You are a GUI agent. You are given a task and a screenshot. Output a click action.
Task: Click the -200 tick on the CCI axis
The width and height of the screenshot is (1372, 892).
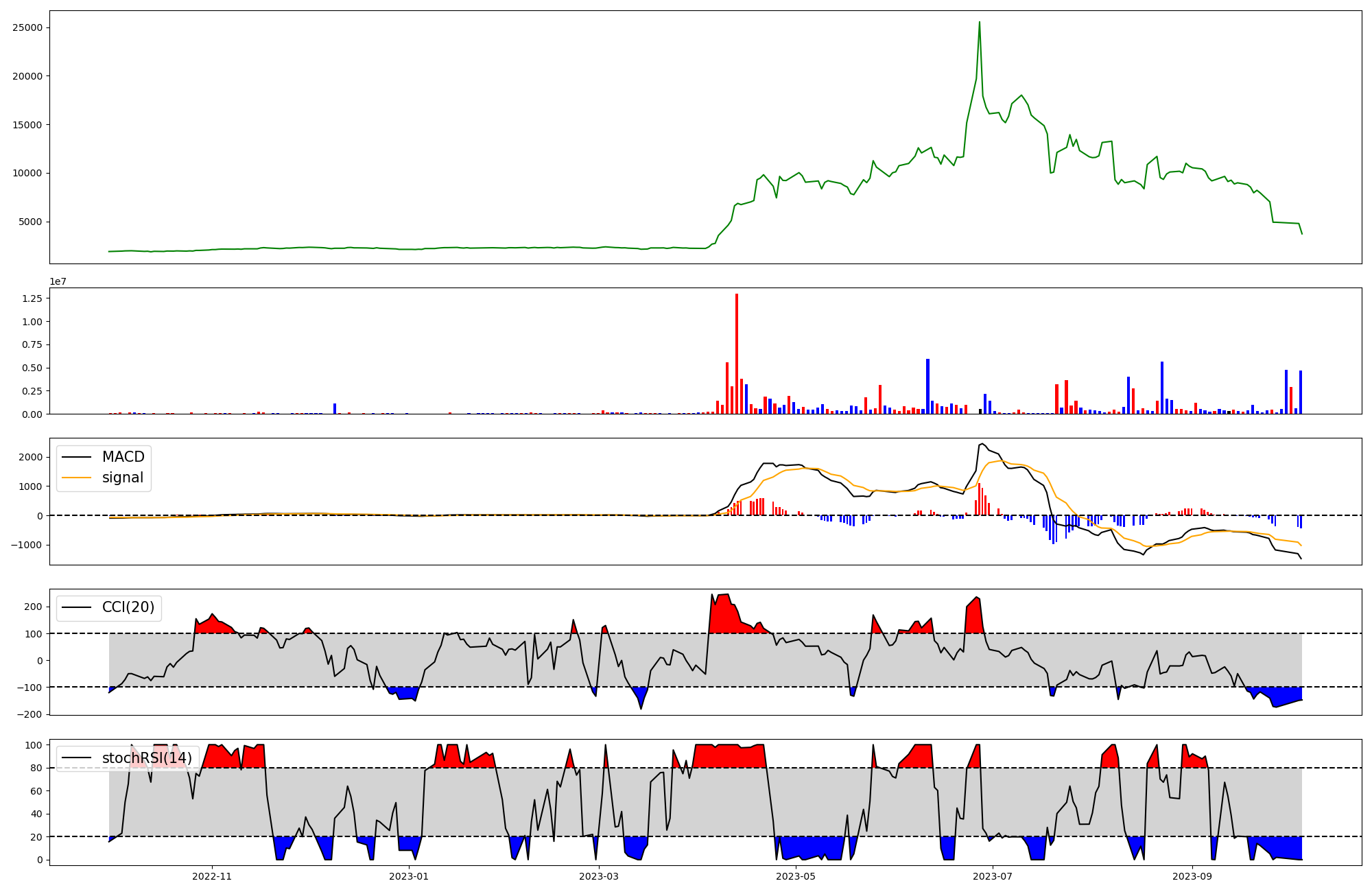30,714
